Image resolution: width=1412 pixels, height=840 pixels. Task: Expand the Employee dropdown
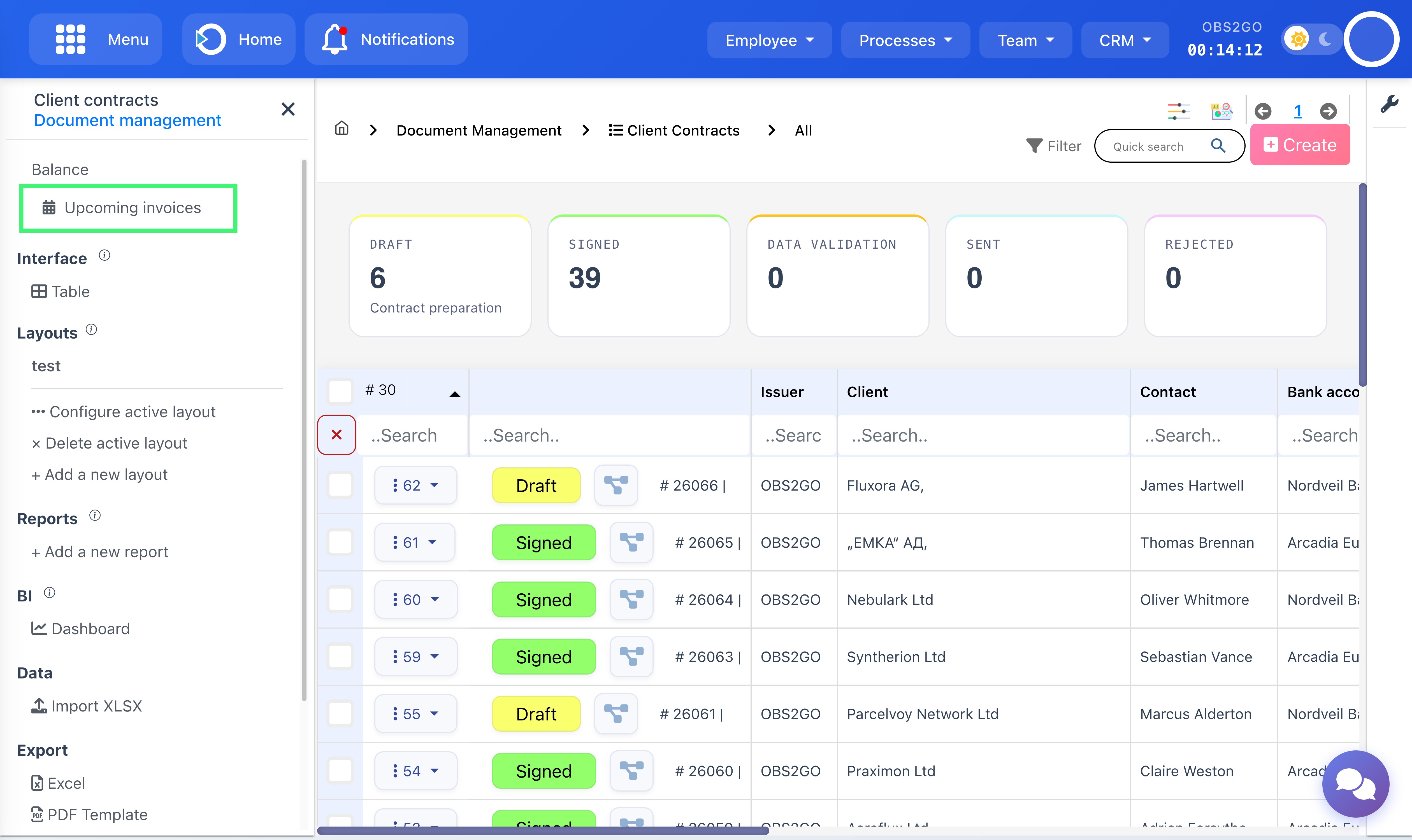coord(769,40)
